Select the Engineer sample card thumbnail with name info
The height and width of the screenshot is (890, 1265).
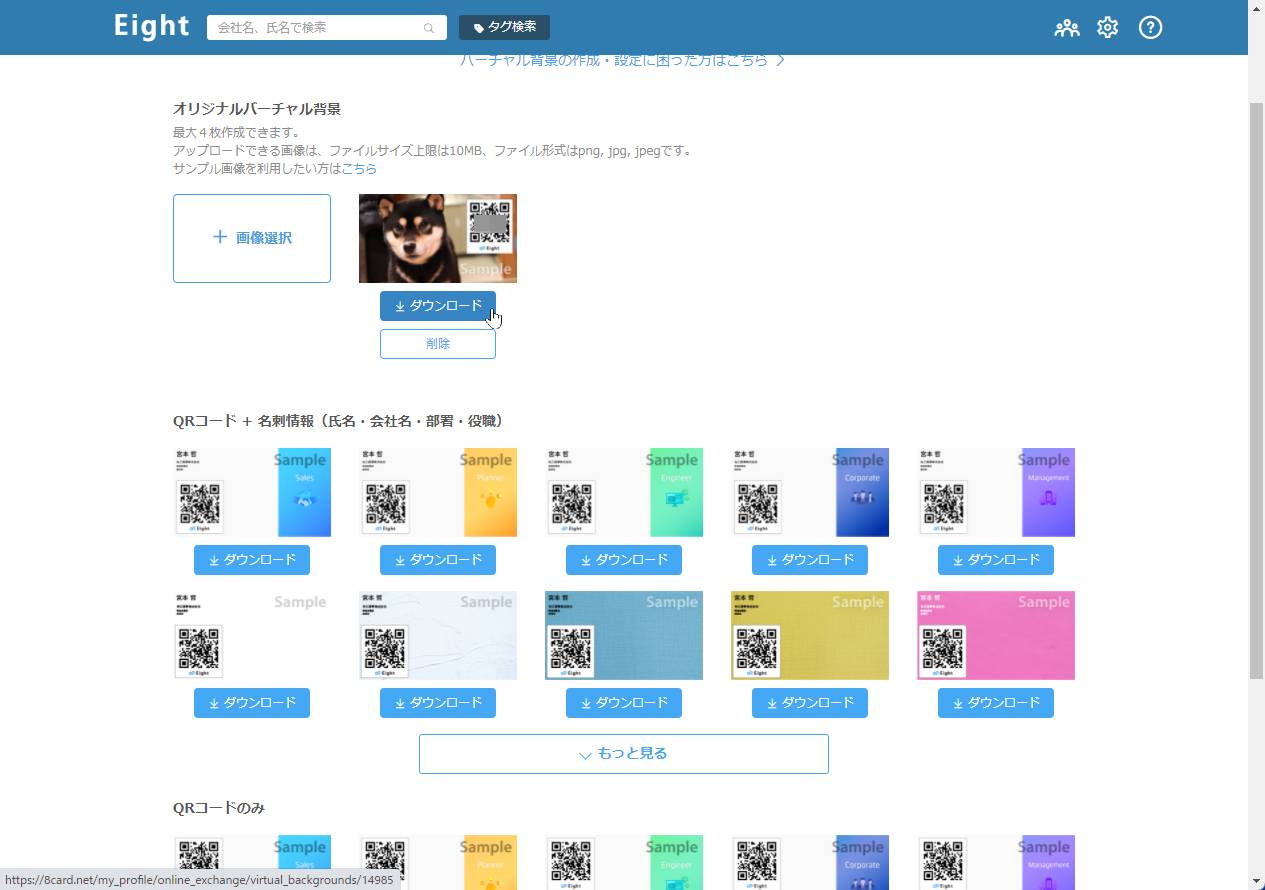[624, 492]
